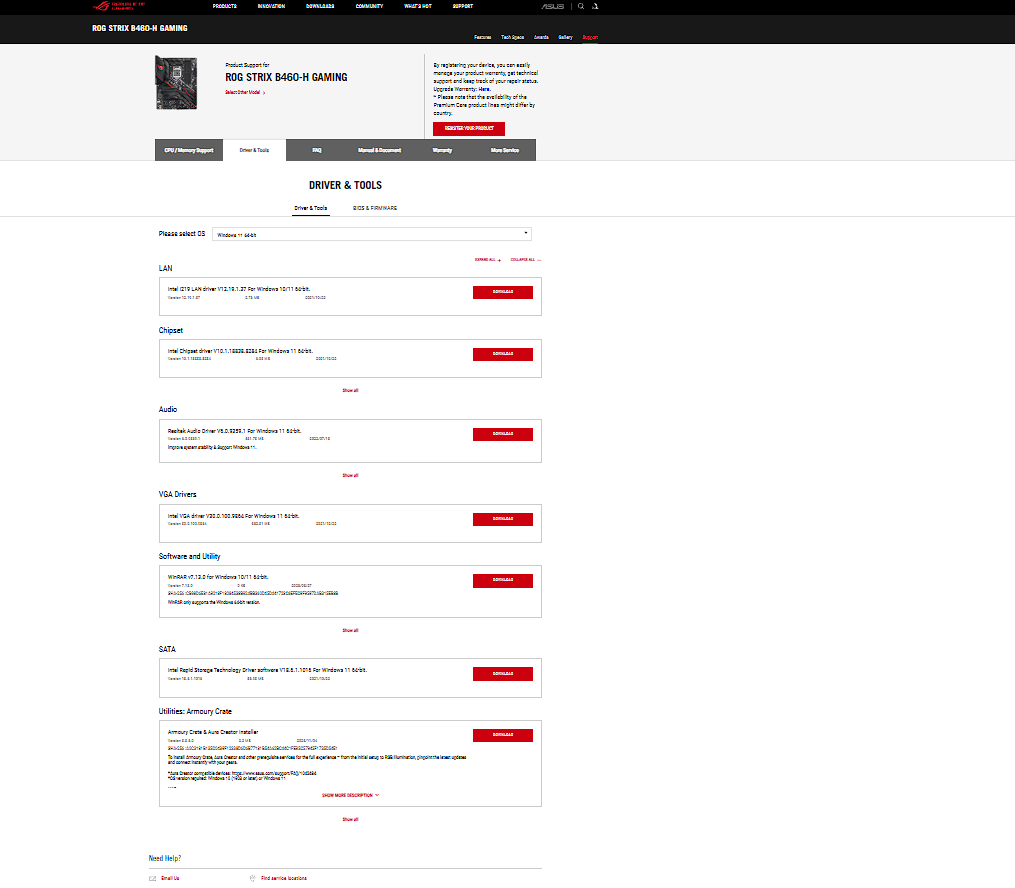The width and height of the screenshot is (1015, 888).
Task: Open the OS selection dropdown
Action: (372, 234)
